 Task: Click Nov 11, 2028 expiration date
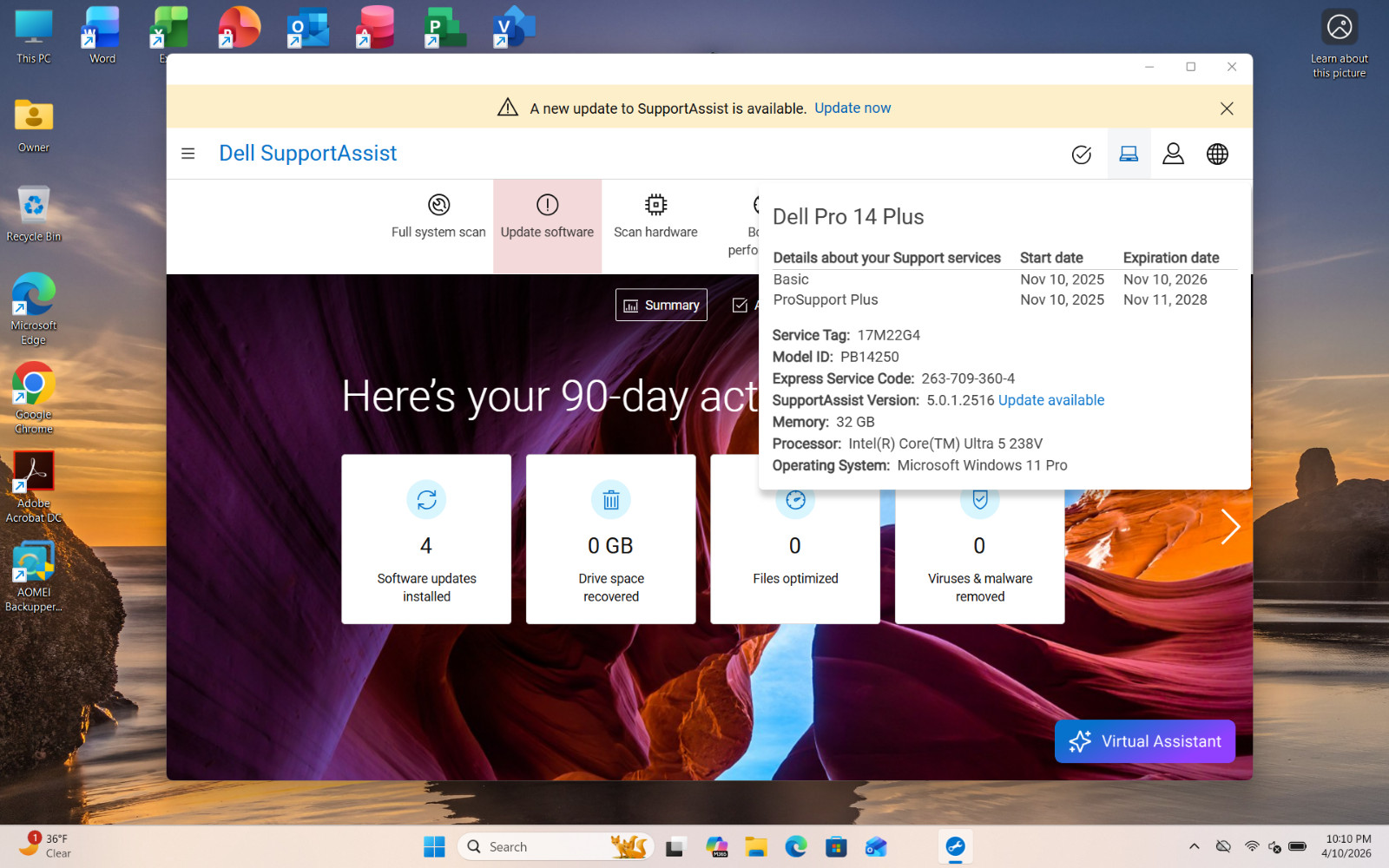pos(1165,299)
